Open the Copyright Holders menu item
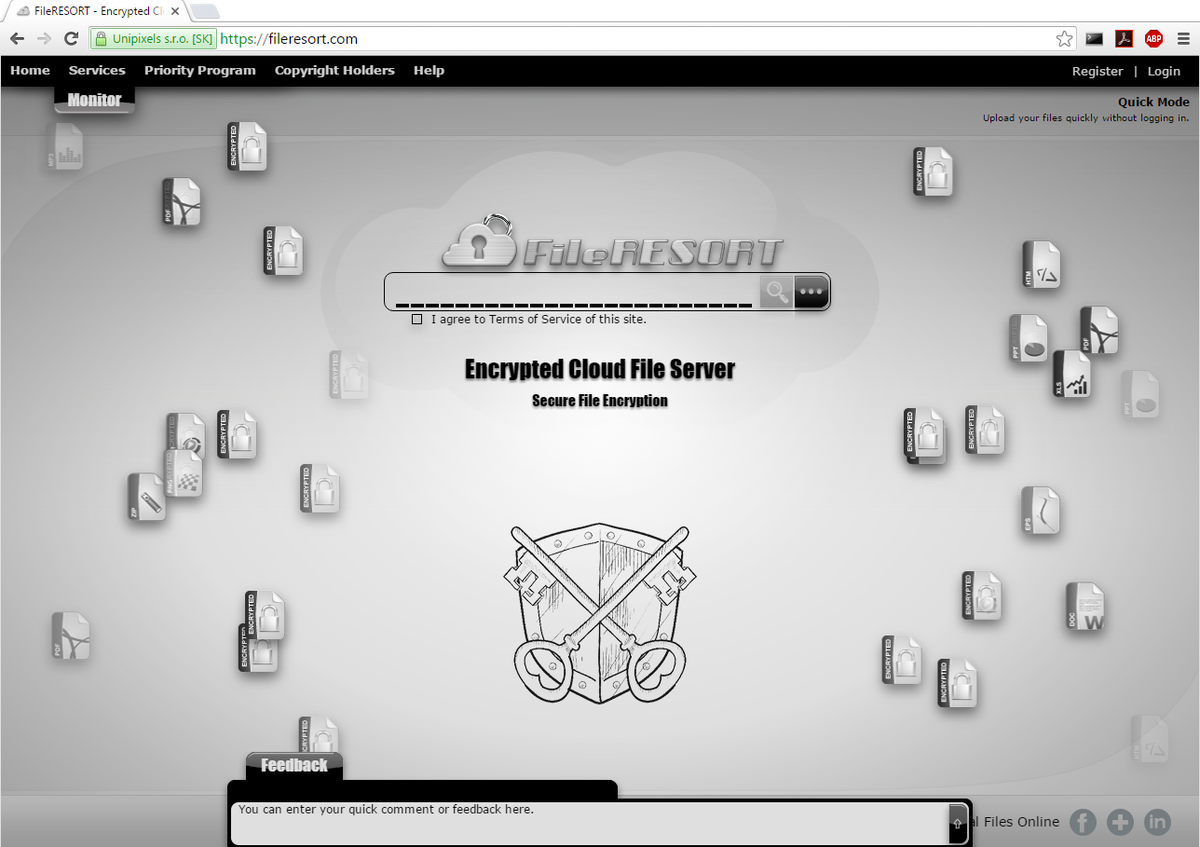The width and height of the screenshot is (1200, 847). coord(335,70)
